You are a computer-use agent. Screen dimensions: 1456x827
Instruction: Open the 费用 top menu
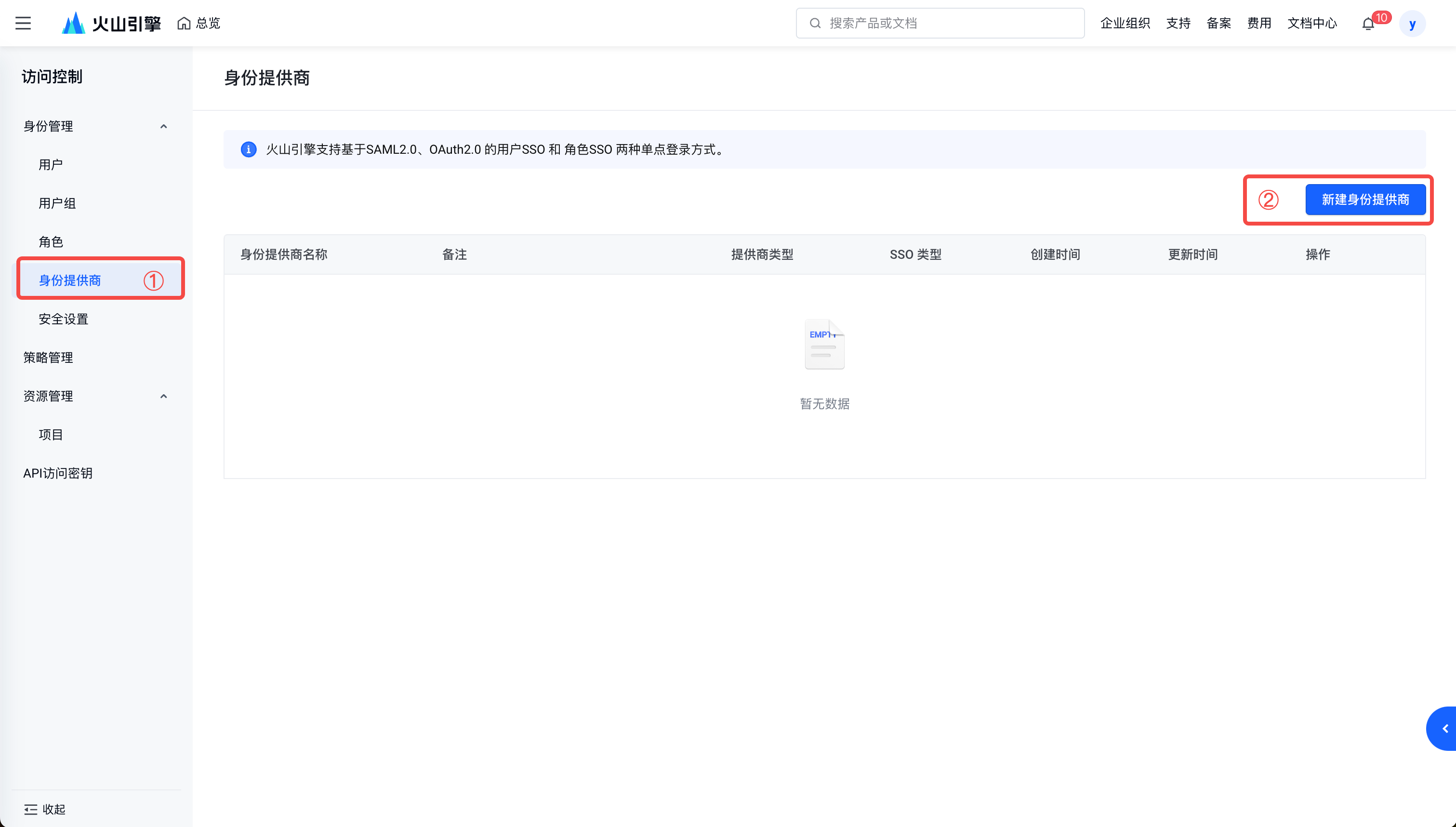pyautogui.click(x=1259, y=23)
